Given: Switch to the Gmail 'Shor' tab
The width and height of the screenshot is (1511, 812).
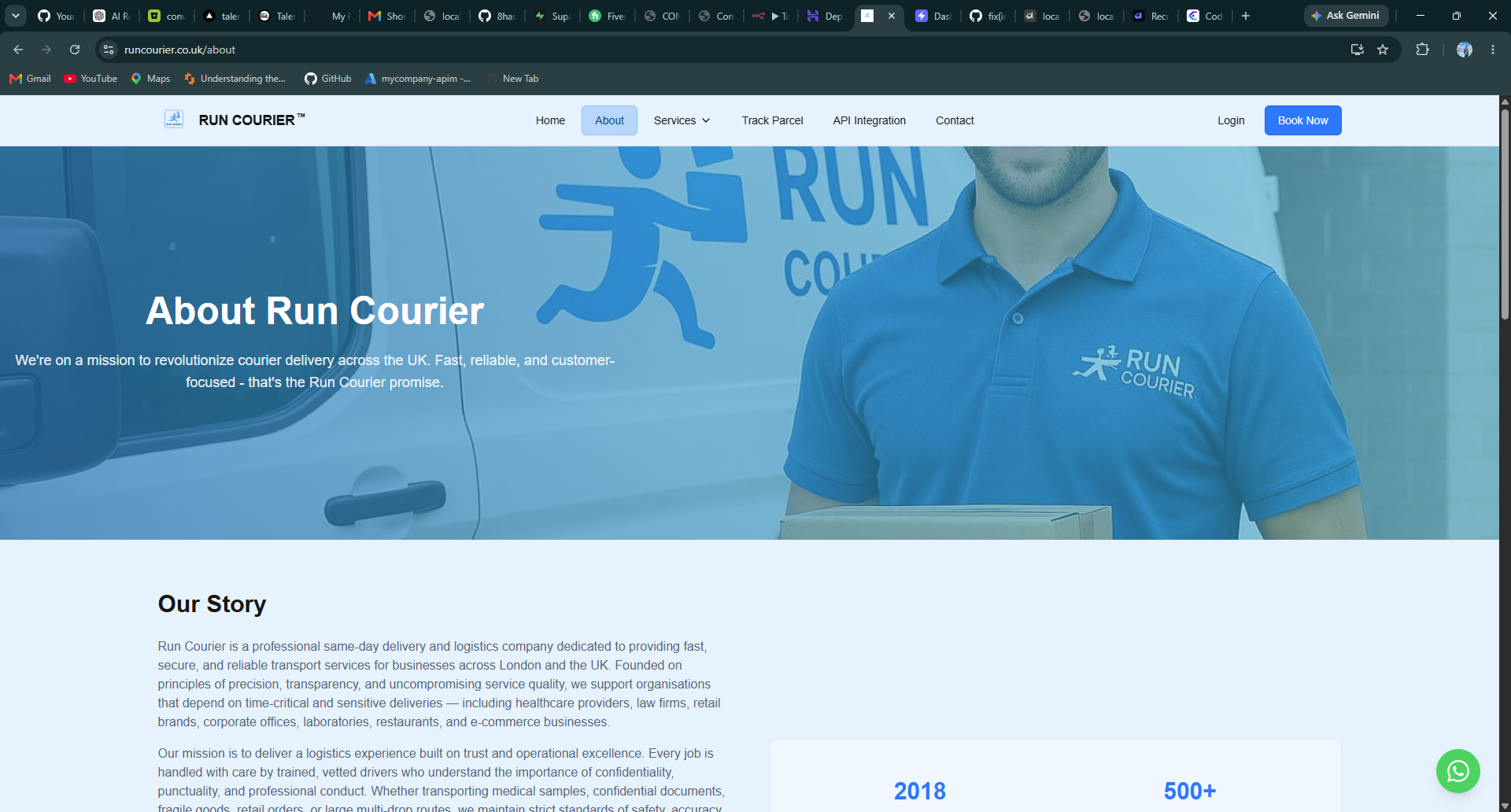Looking at the screenshot, I should [386, 16].
